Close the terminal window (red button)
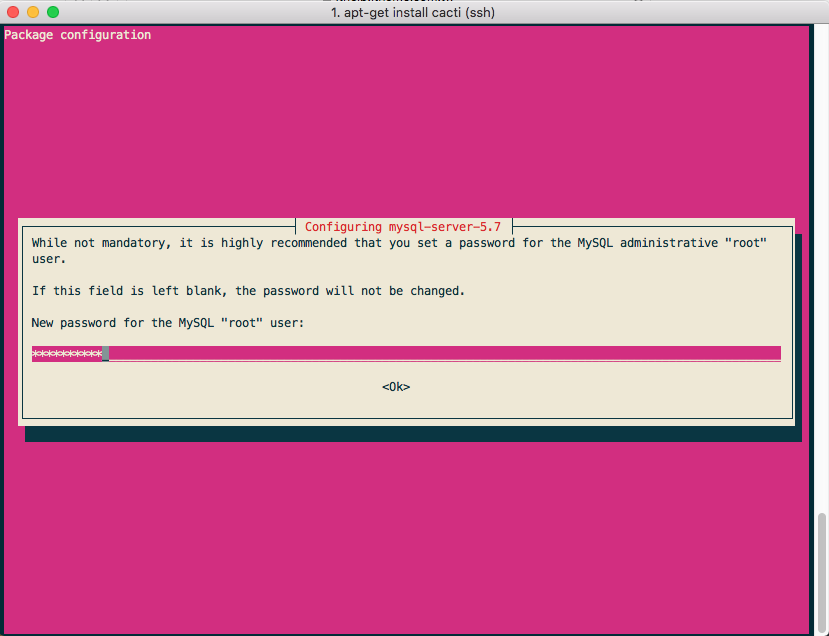 pyautogui.click(x=13, y=12)
